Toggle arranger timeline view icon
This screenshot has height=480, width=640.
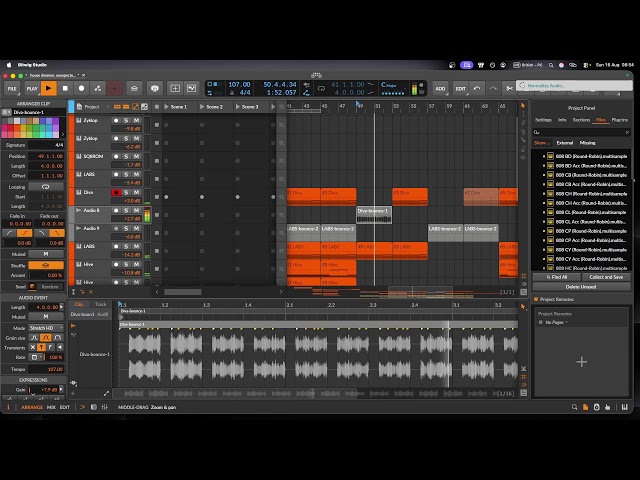[126, 107]
